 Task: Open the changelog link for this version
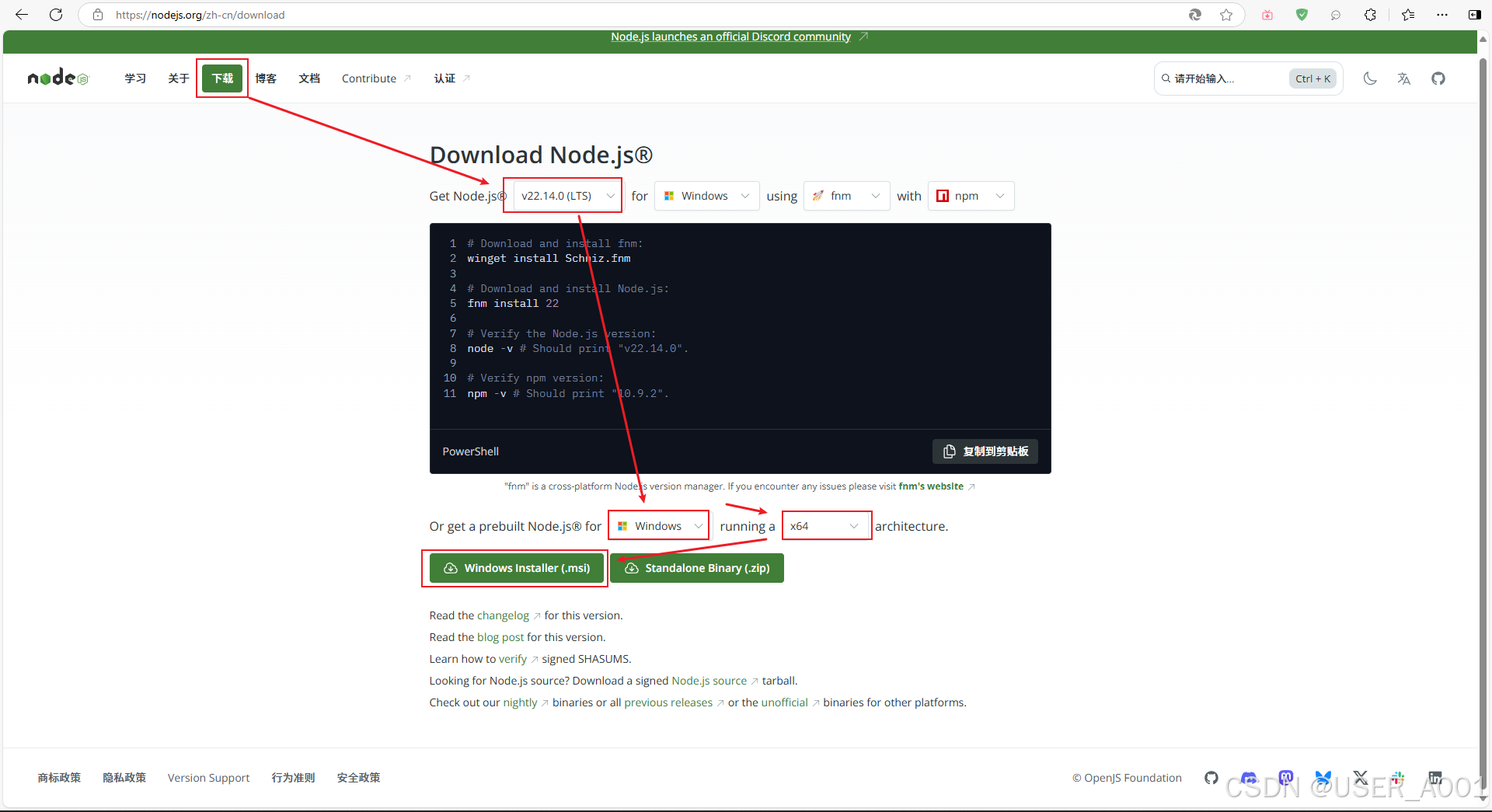[x=504, y=615]
